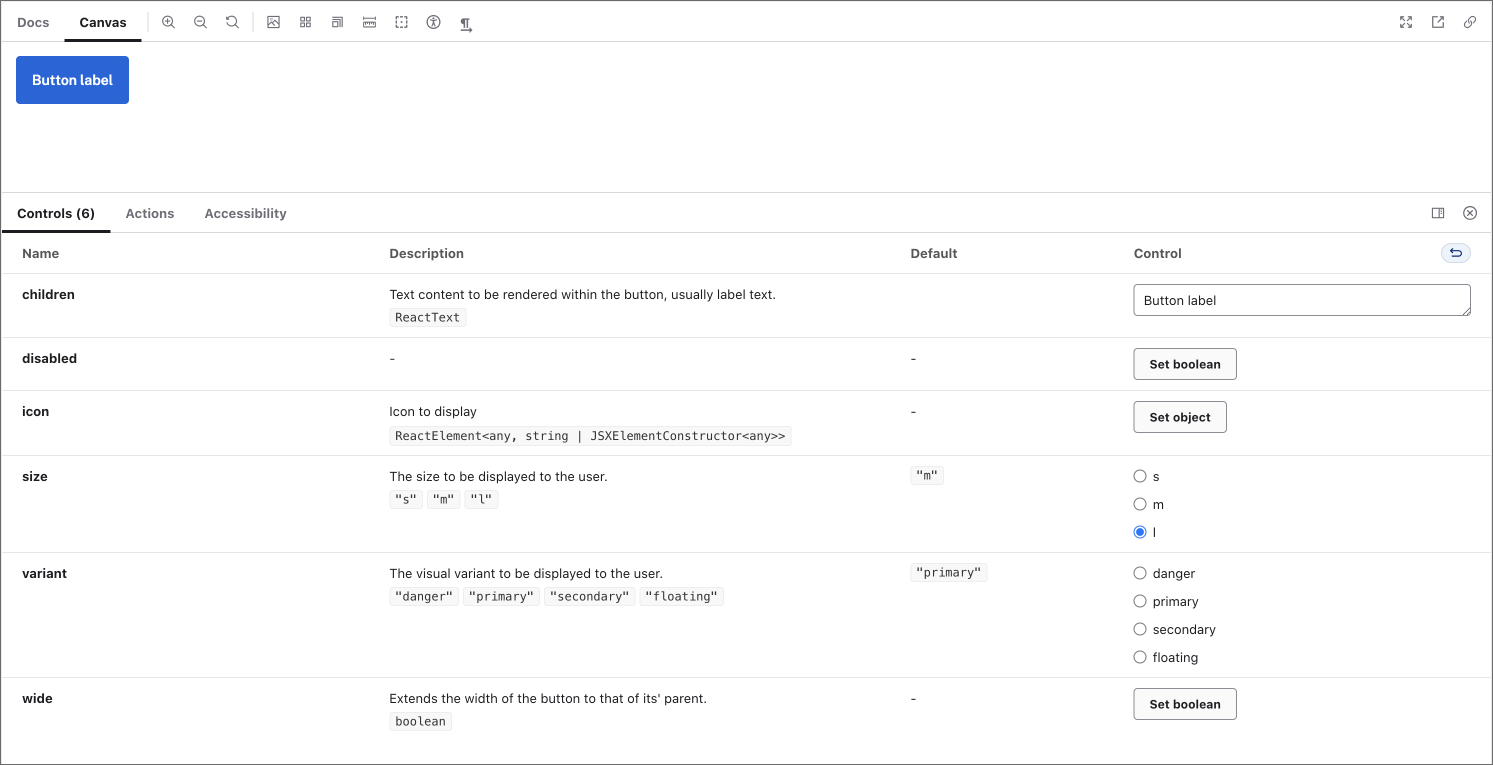The width and height of the screenshot is (1493, 765).
Task: Click Set object for icon
Action: pos(1180,417)
